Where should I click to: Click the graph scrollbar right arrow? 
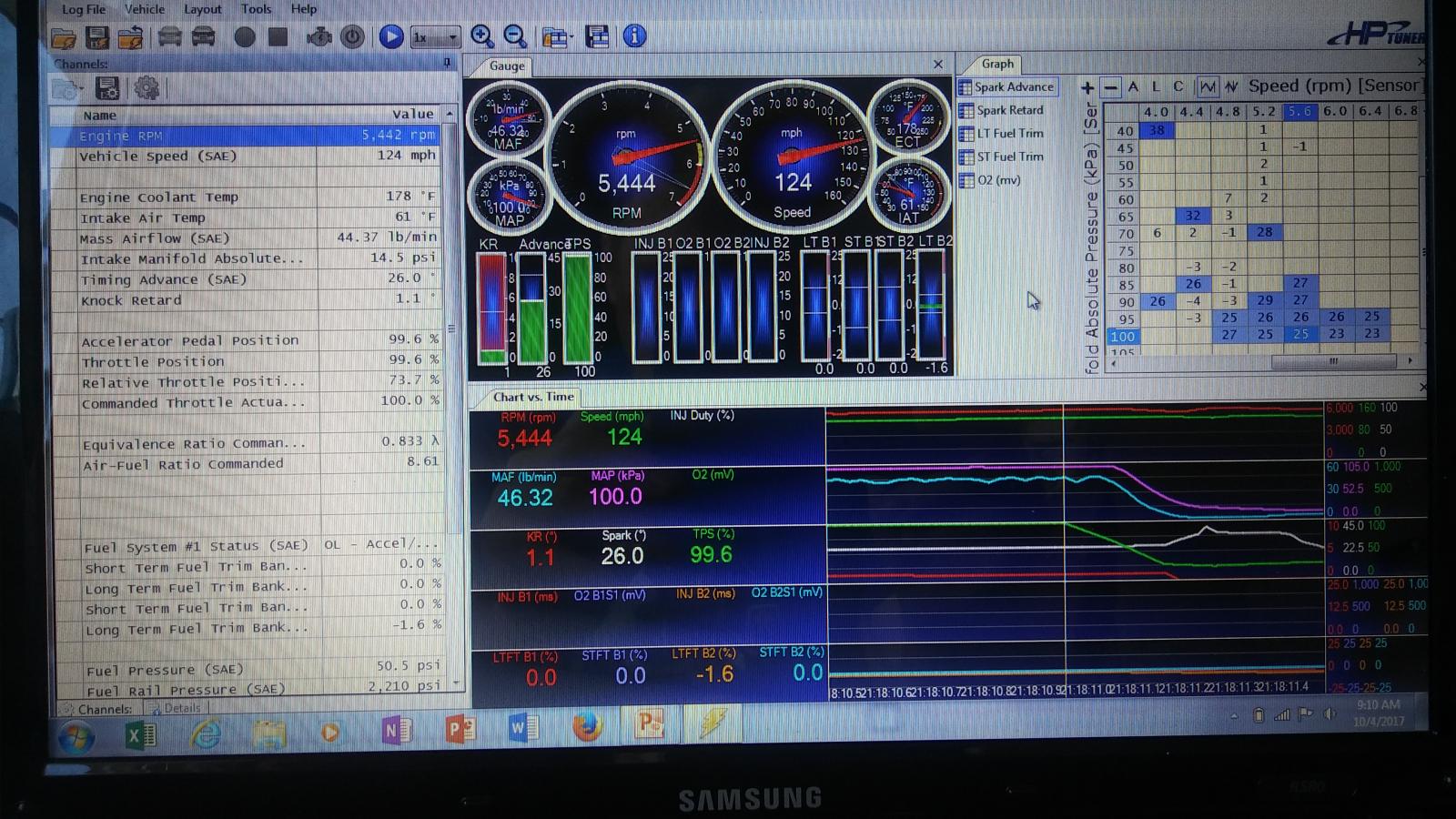click(x=1410, y=361)
